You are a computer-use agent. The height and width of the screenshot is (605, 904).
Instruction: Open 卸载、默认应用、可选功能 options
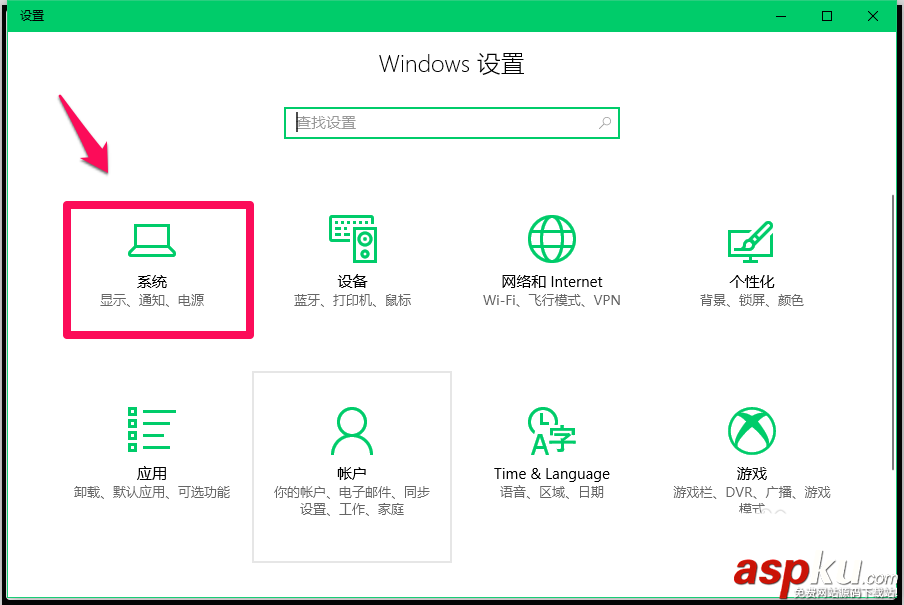(151, 492)
